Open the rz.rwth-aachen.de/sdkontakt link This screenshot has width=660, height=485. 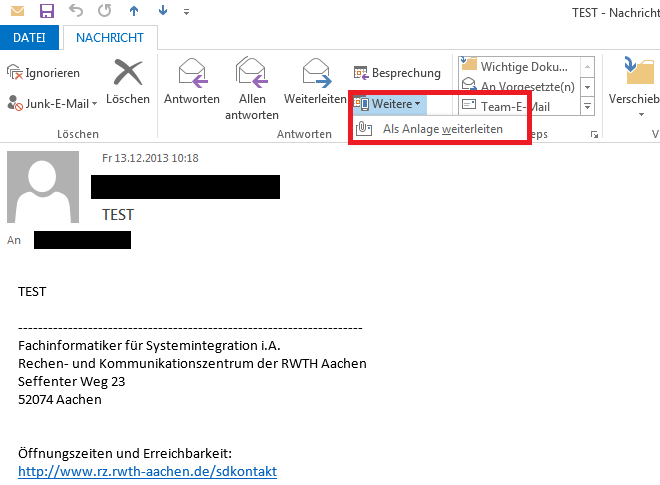[x=147, y=471]
